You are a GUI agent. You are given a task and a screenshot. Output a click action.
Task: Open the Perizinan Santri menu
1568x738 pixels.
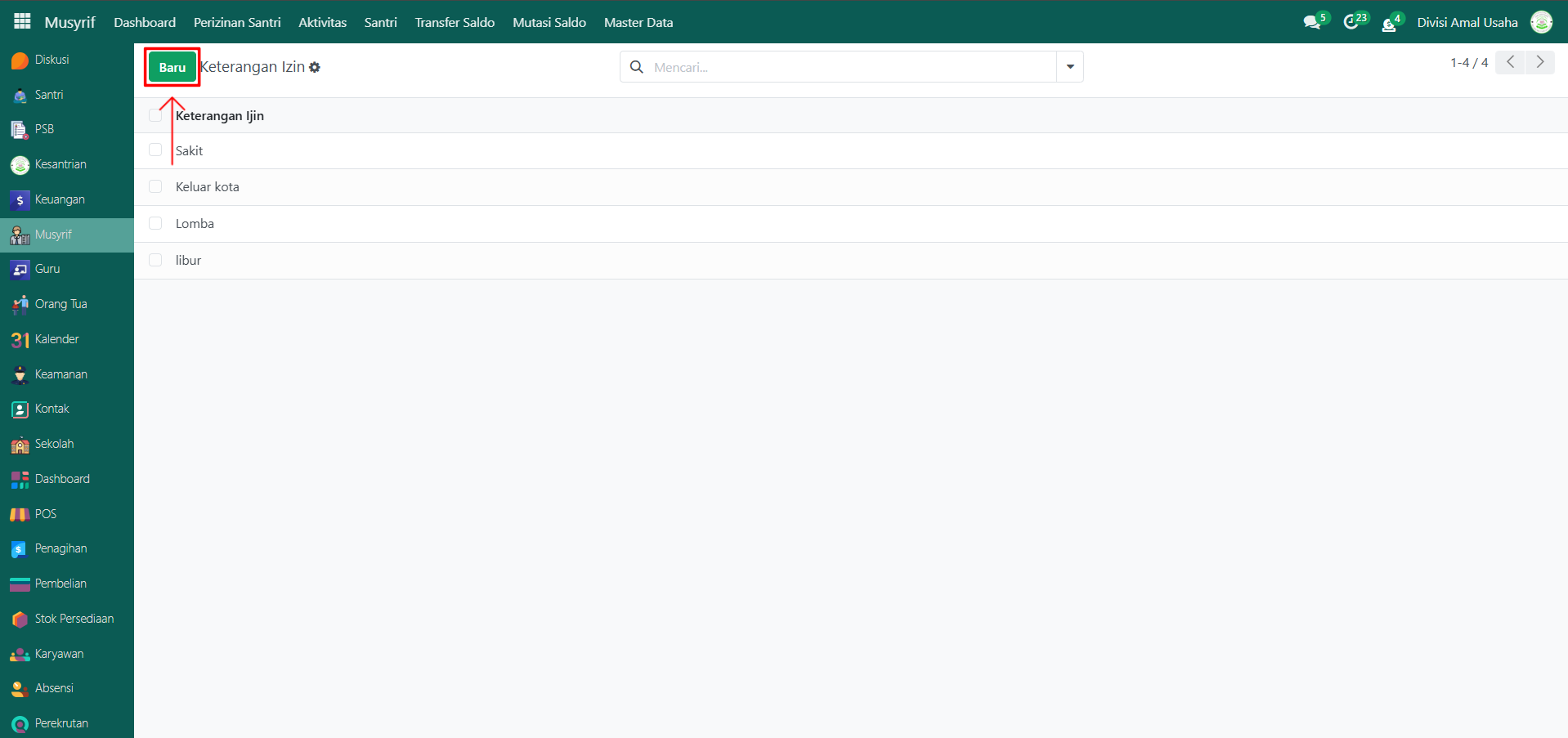(x=236, y=22)
